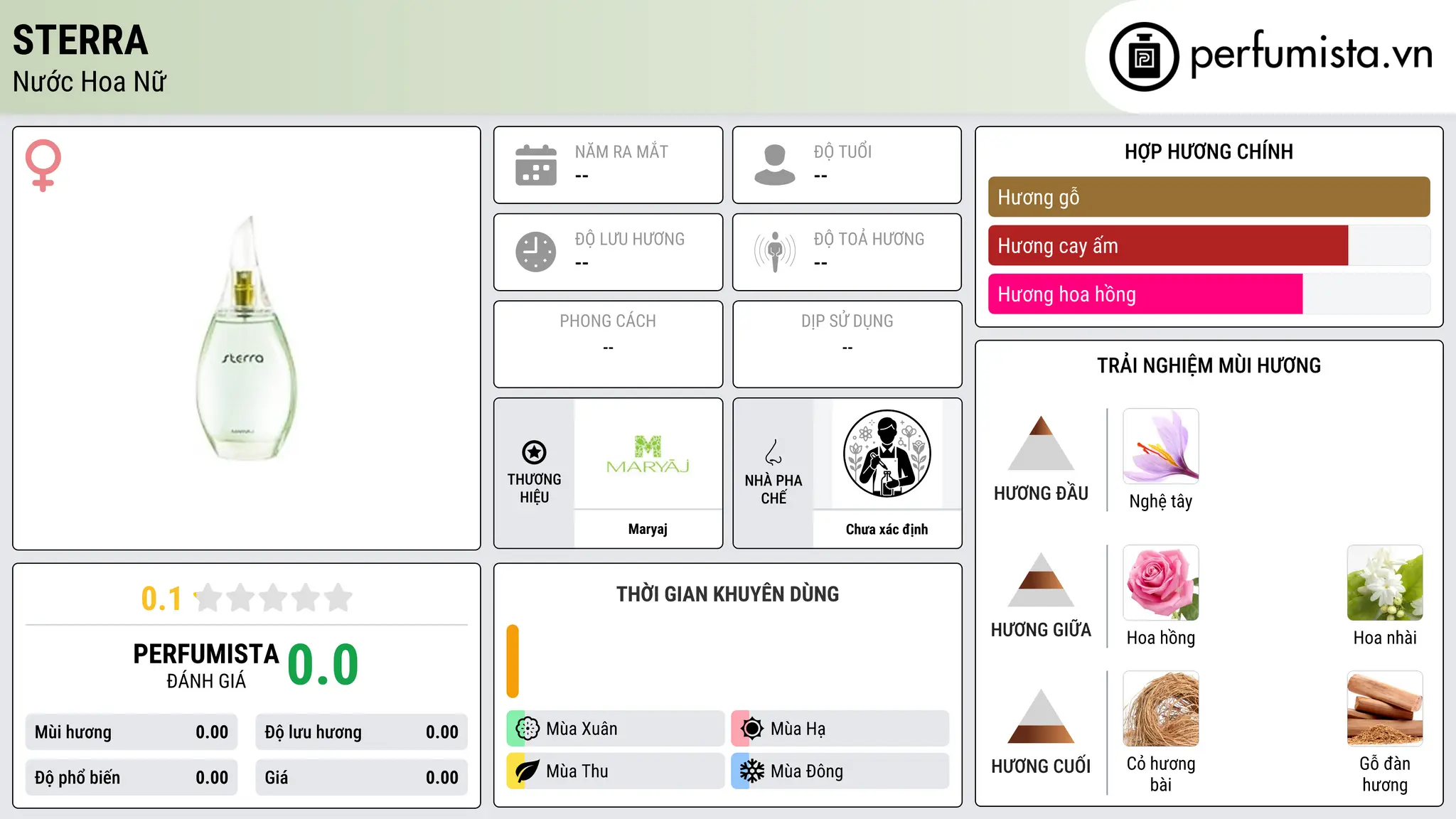Click the Độ phổ biến score row
The image size is (1456, 819).
132,778
